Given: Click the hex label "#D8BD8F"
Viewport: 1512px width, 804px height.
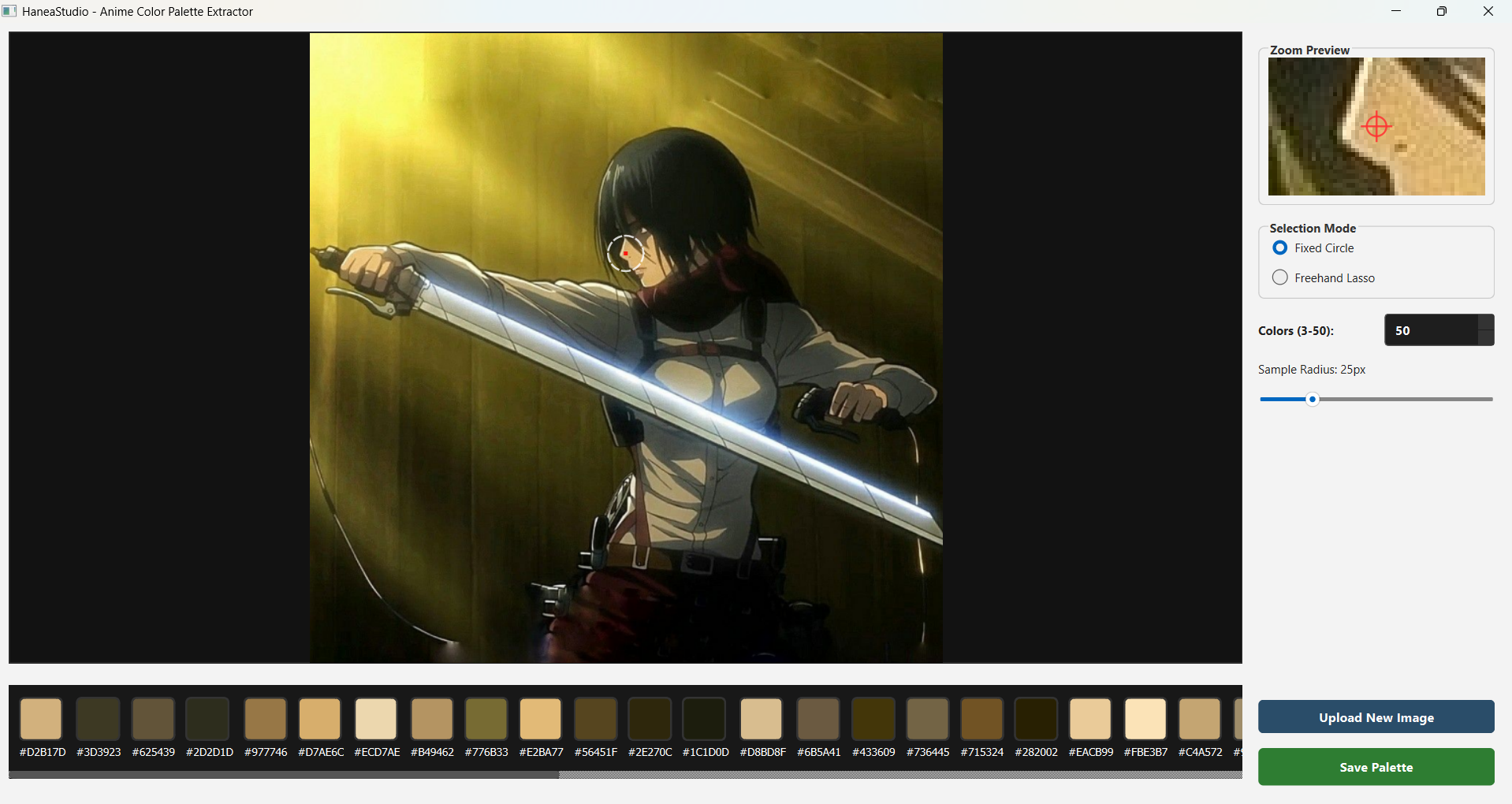Looking at the screenshot, I should click(x=763, y=752).
